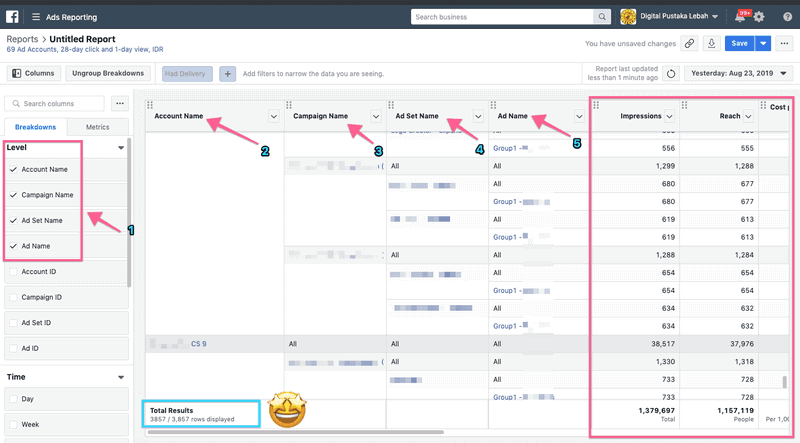Open the Impressions column dropdown
This screenshot has width=800, height=443.
669,116
